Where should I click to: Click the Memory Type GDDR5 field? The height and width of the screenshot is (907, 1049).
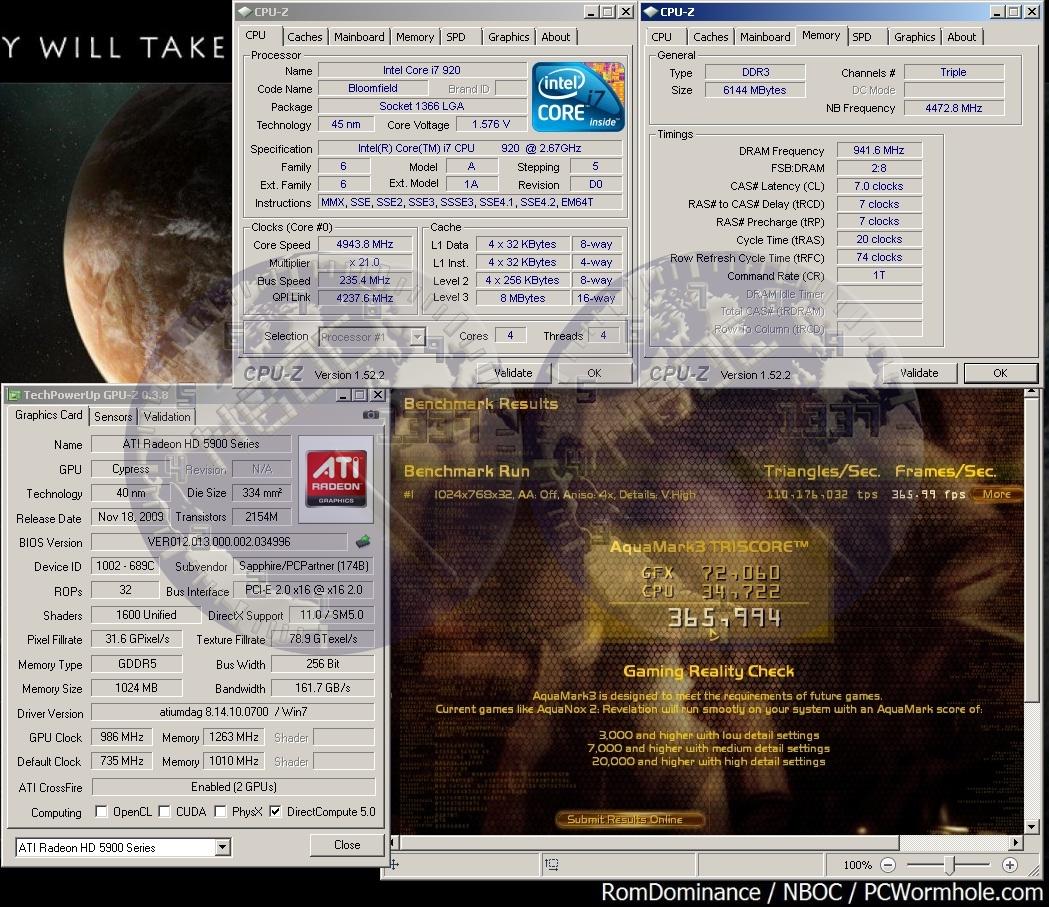(137, 664)
